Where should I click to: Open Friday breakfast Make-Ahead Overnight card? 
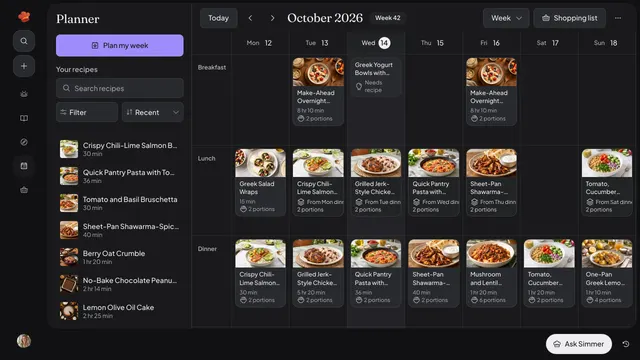click(x=491, y=91)
